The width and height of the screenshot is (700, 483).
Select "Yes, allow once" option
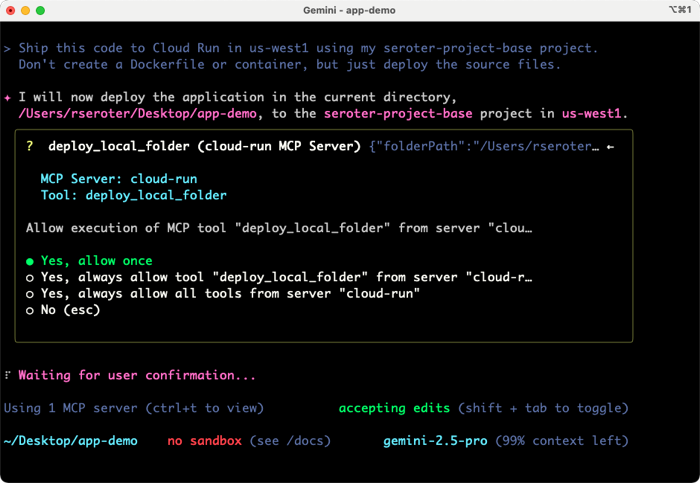(89, 261)
